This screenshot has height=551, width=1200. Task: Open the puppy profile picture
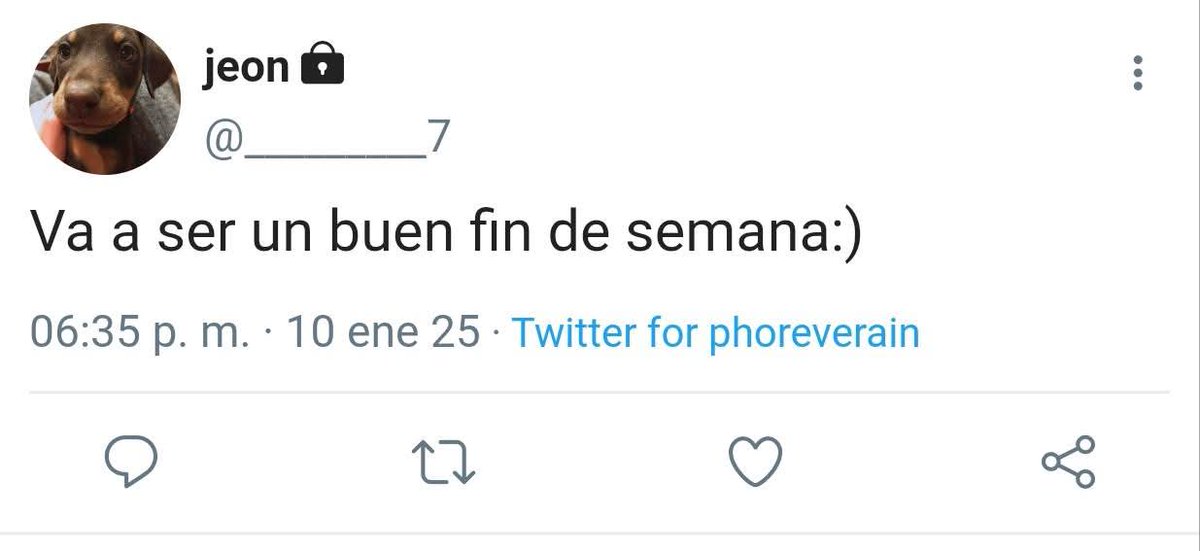tap(105, 100)
